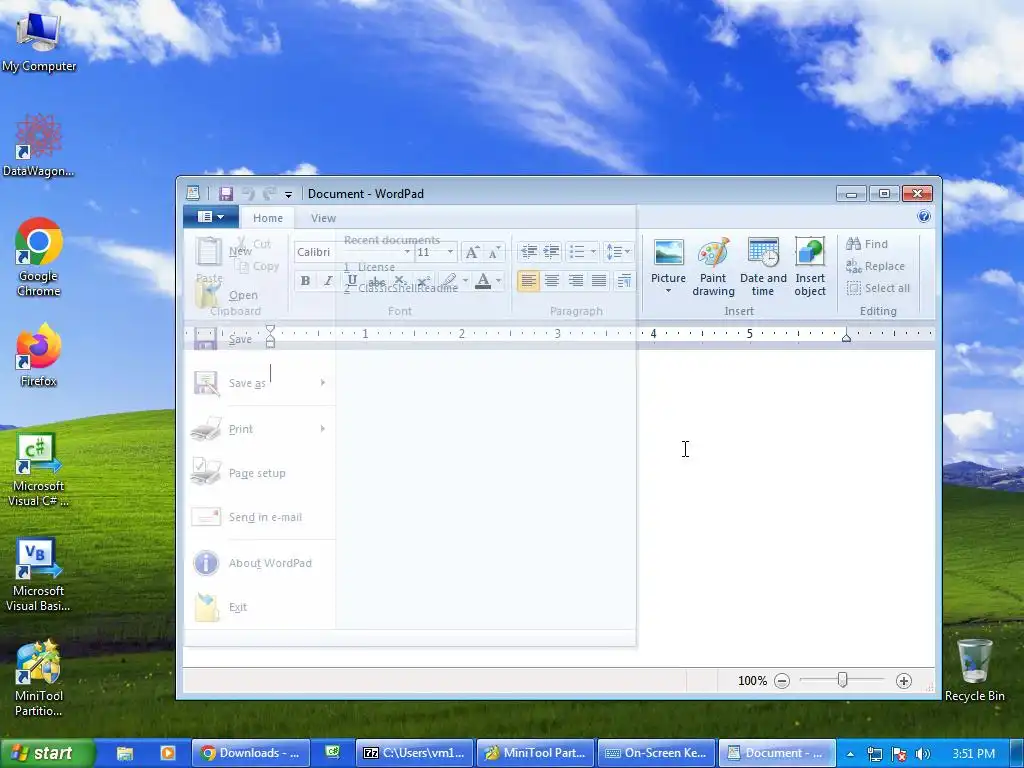Viewport: 1024px width, 768px height.
Task: Switch to On-Screen Keyboard taskbar button
Action: tap(656, 754)
